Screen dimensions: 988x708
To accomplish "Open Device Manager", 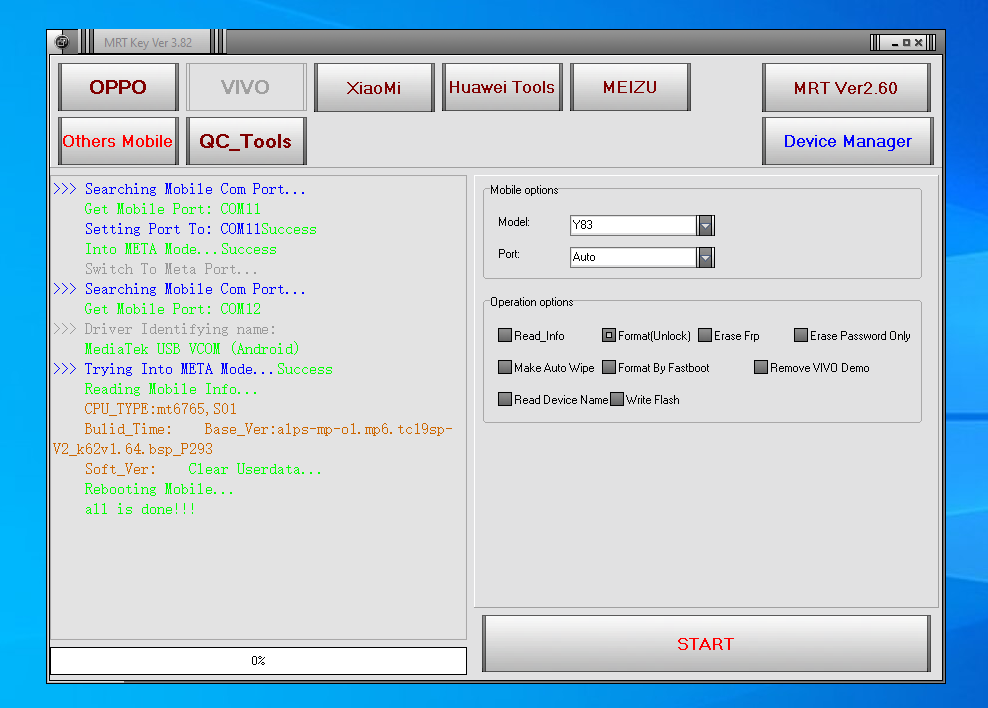I will point(847,141).
